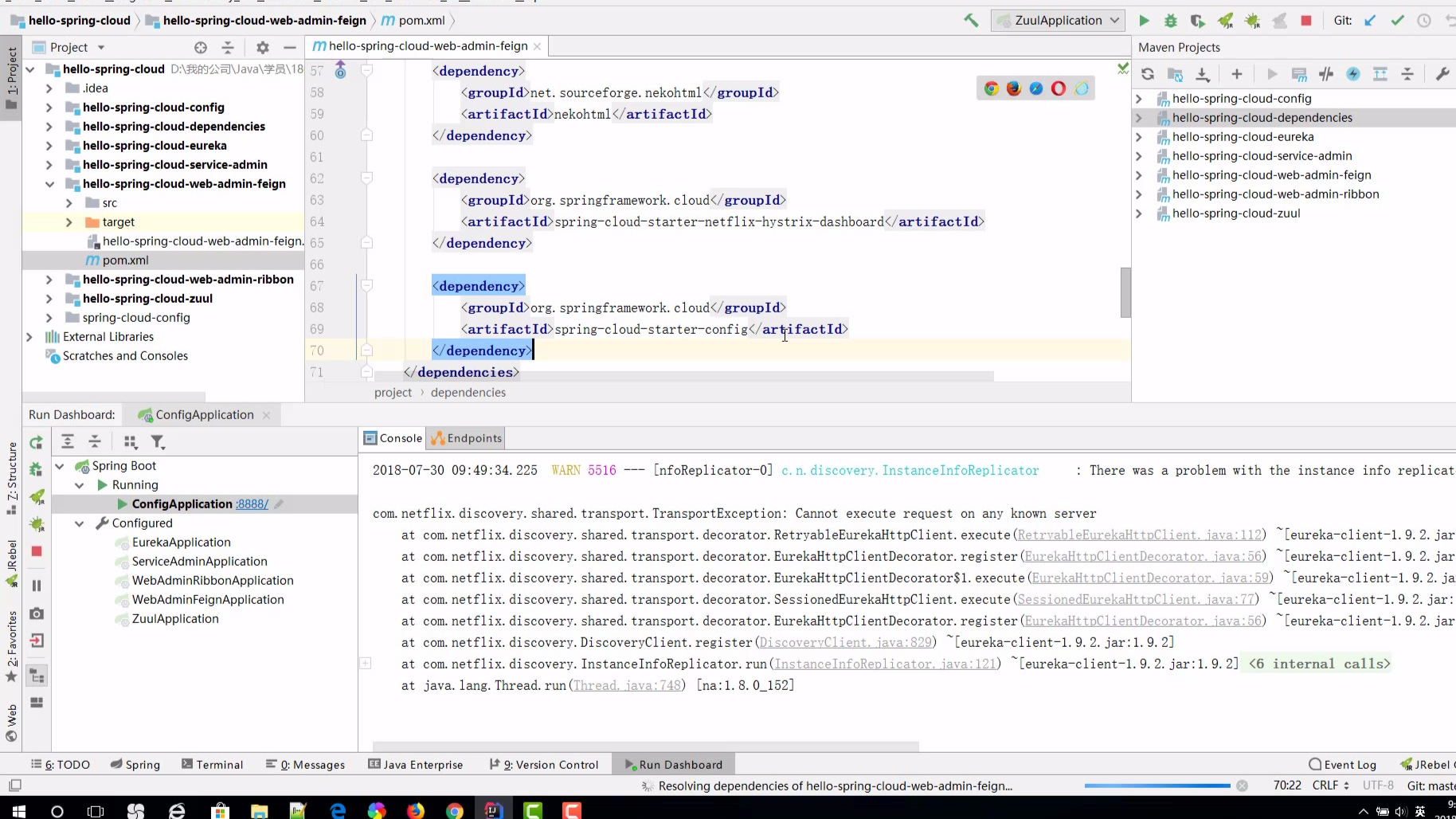
Task: Click the green Run button in top toolbar
Action: [x=1144, y=21]
